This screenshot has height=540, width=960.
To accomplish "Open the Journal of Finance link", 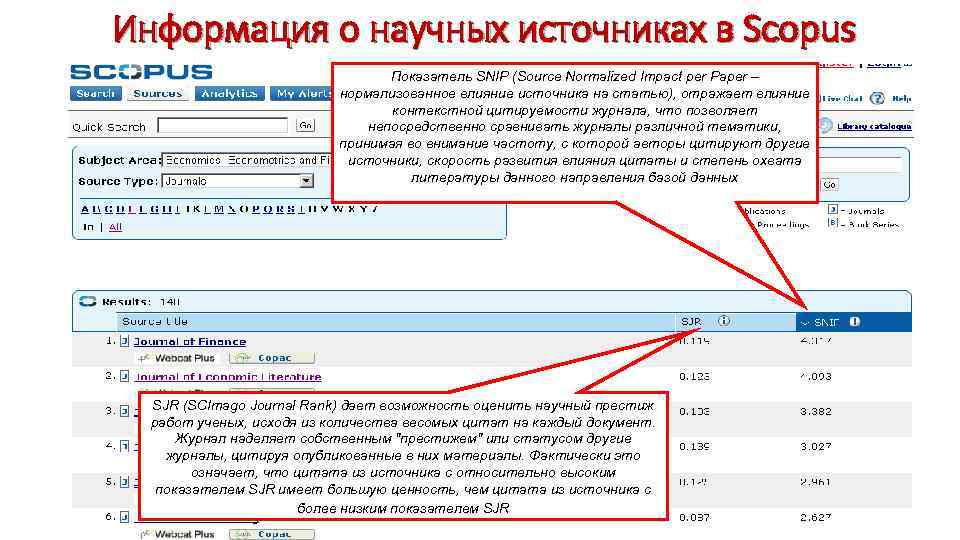I will click(x=190, y=342).
